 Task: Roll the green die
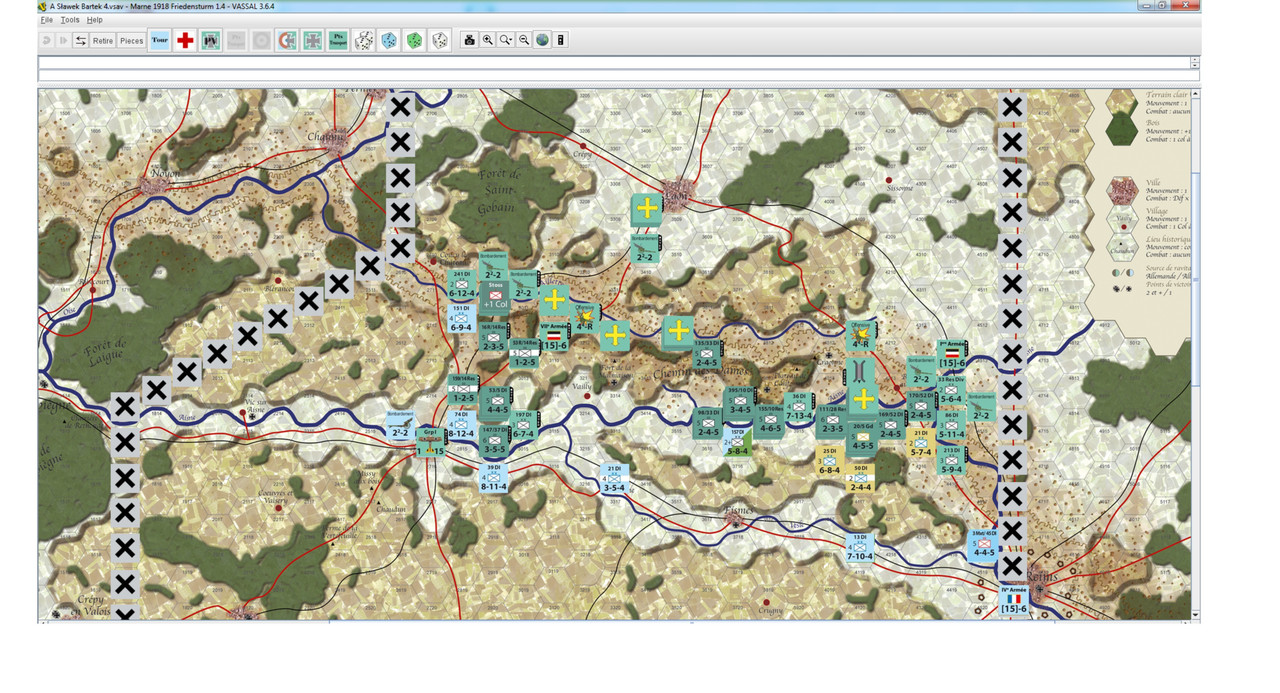[414, 40]
